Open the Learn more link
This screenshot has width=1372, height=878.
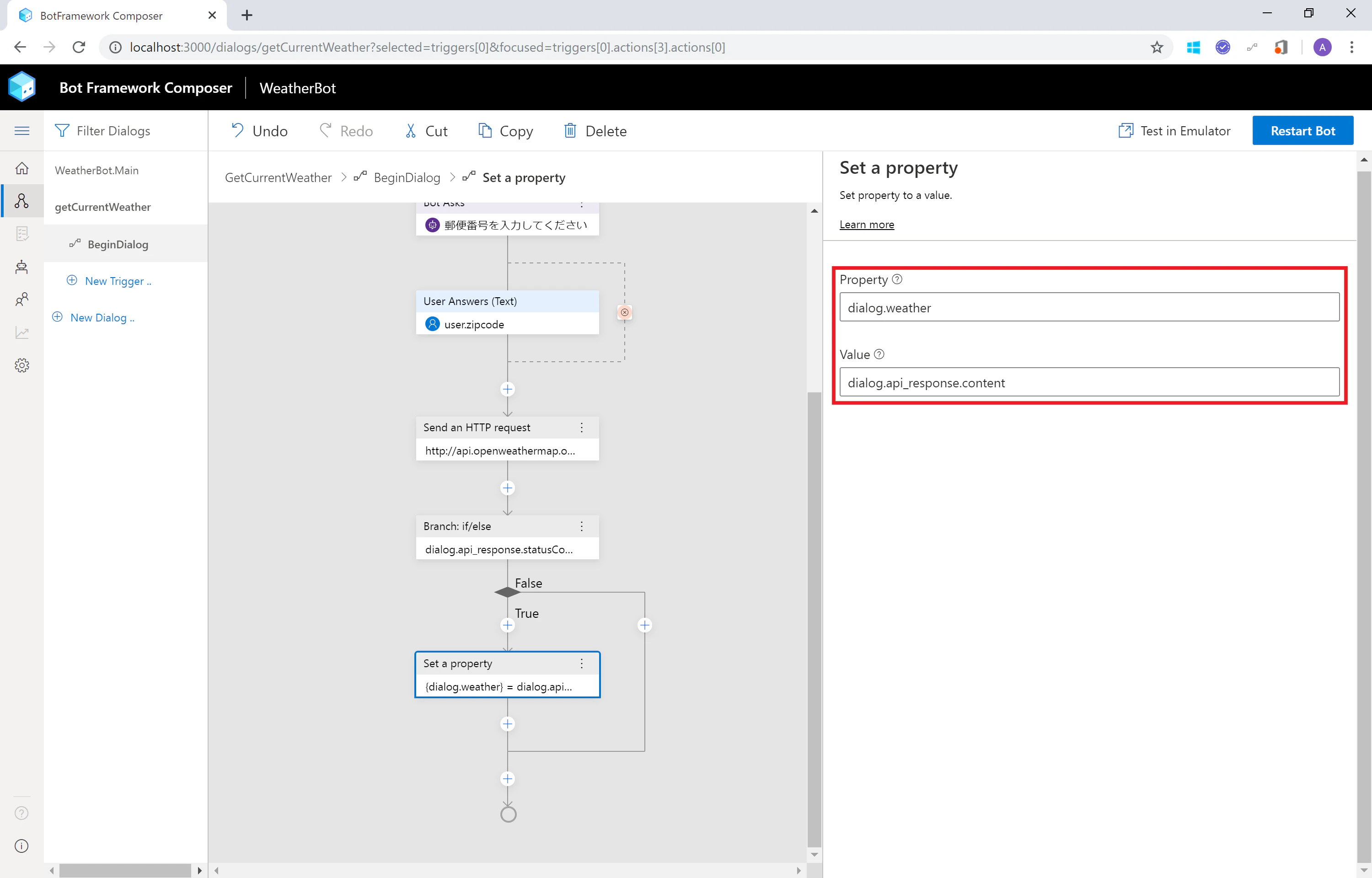point(866,225)
